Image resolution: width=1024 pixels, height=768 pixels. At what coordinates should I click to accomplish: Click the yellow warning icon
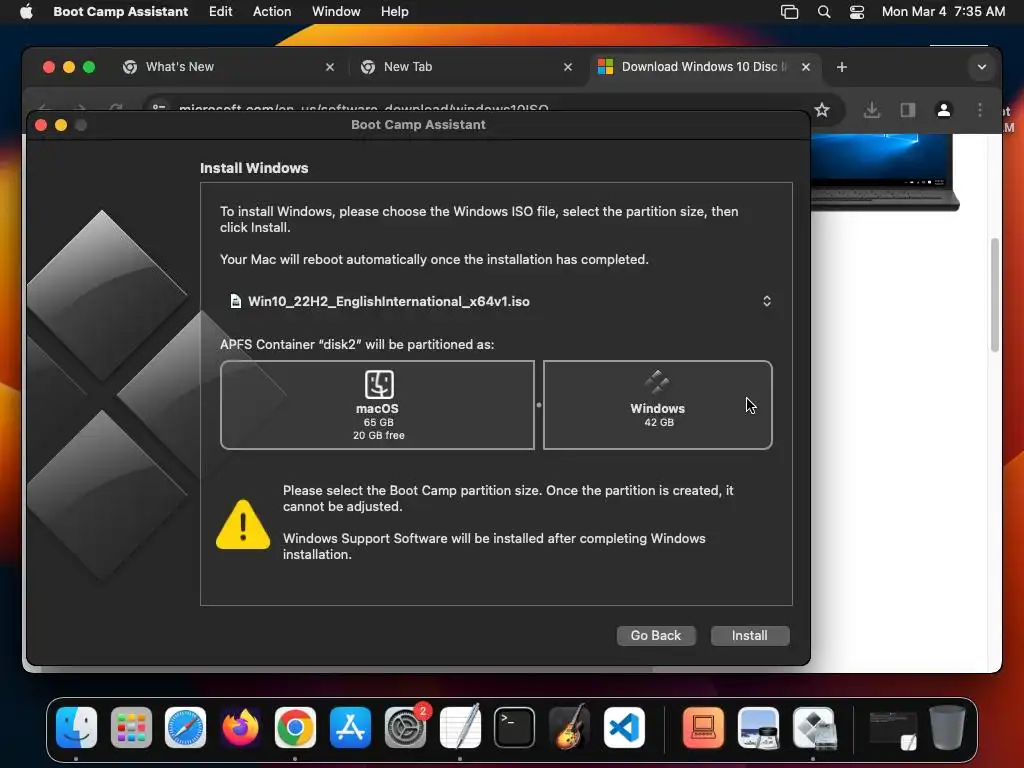tap(243, 524)
